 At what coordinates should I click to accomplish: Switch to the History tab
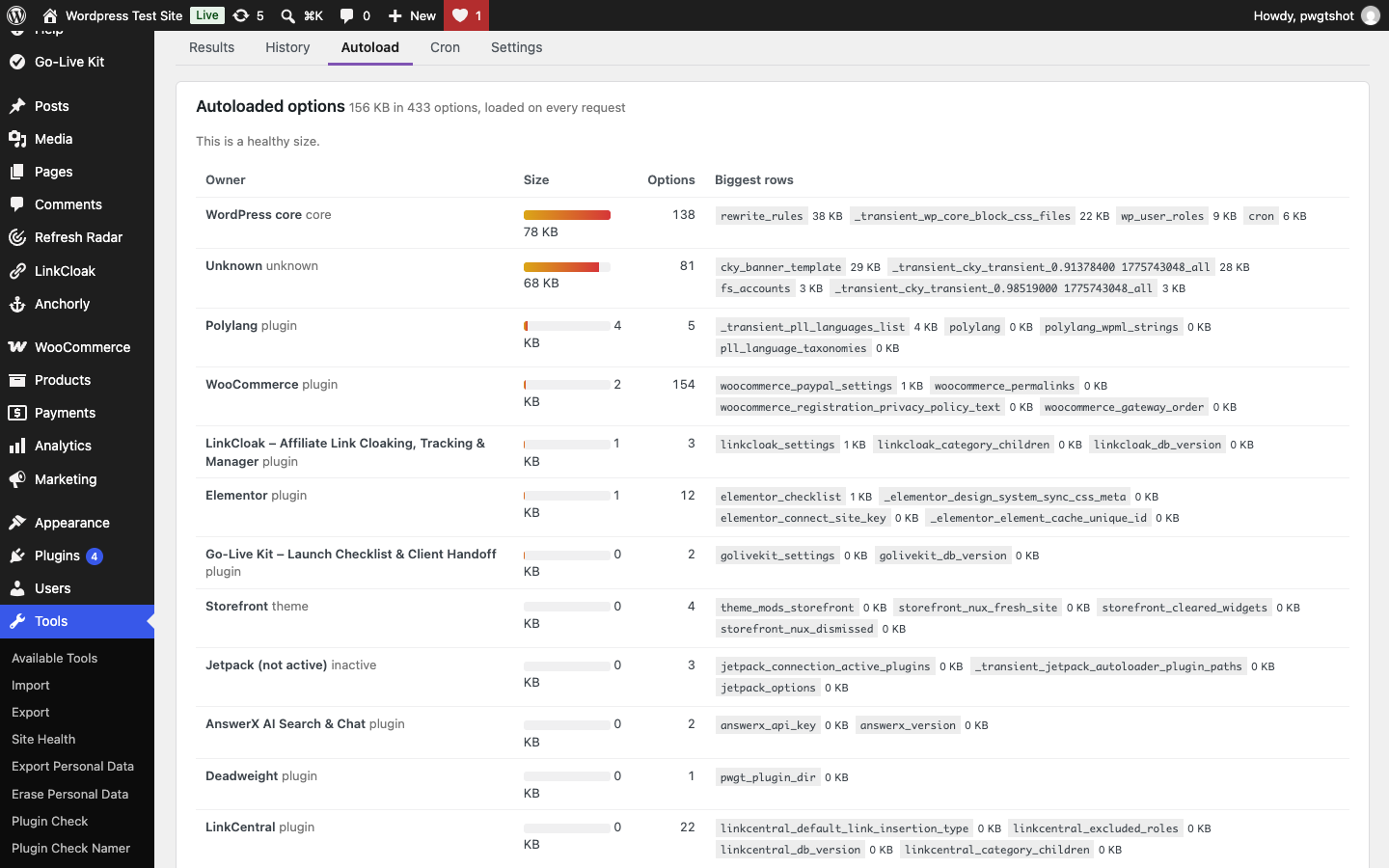(287, 47)
